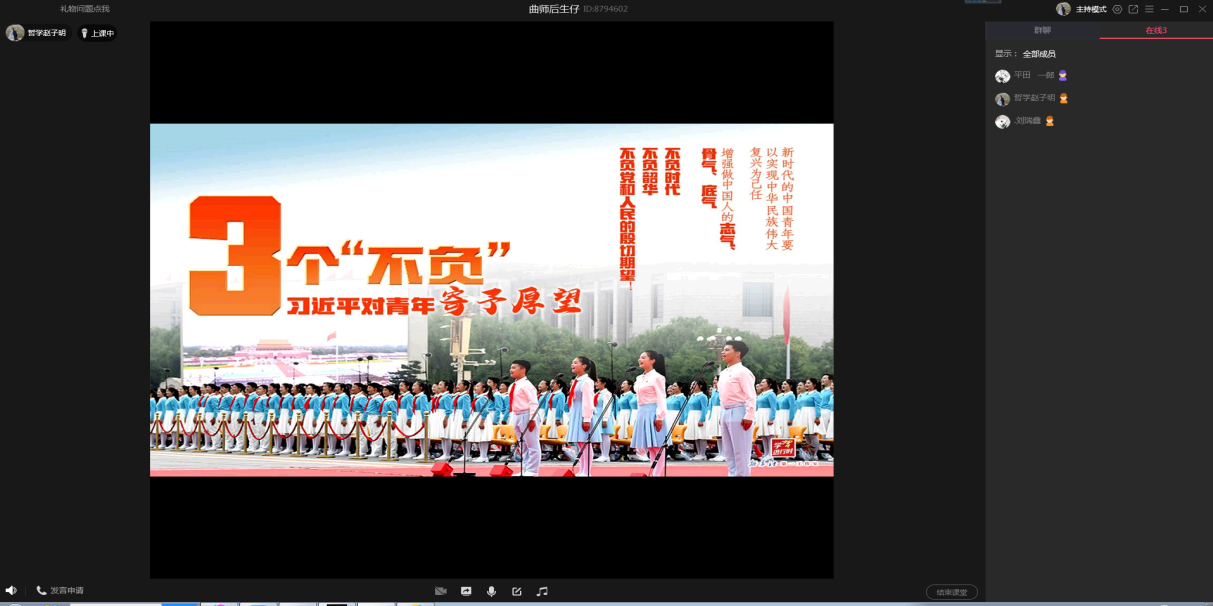Viewport: 1213px width, 606px height.
Task: Click the 发言申请 speak request button
Action: click(60, 591)
